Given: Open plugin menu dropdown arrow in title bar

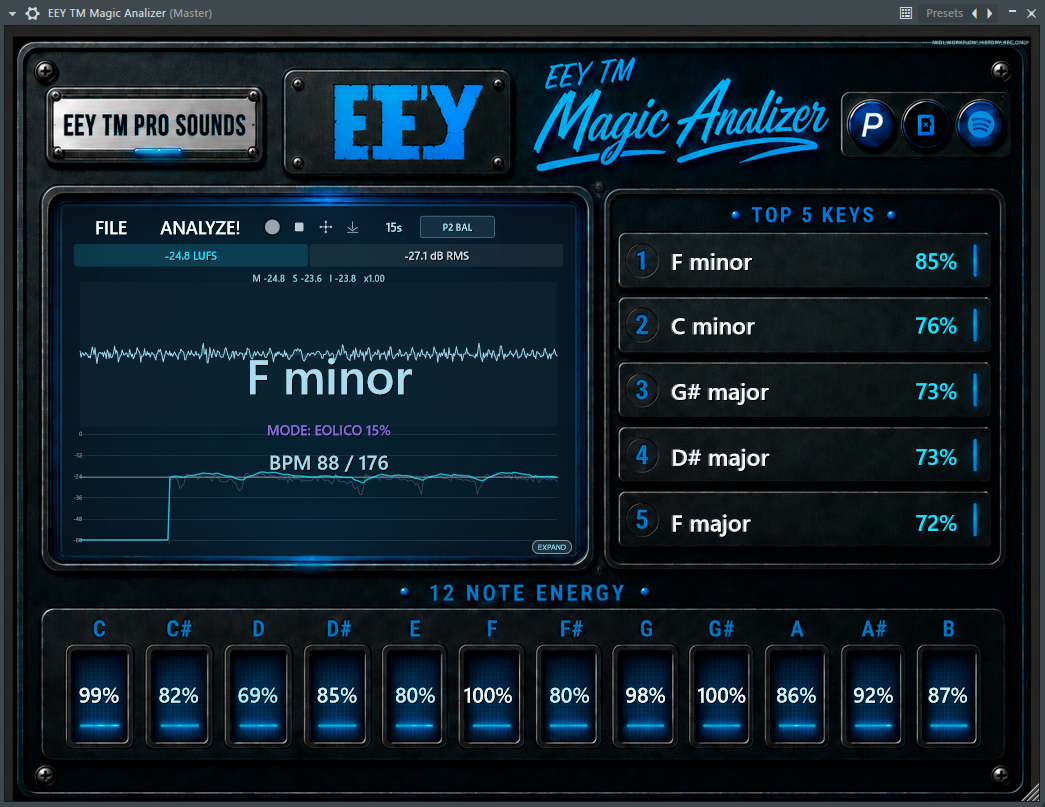Looking at the screenshot, I should (12, 13).
